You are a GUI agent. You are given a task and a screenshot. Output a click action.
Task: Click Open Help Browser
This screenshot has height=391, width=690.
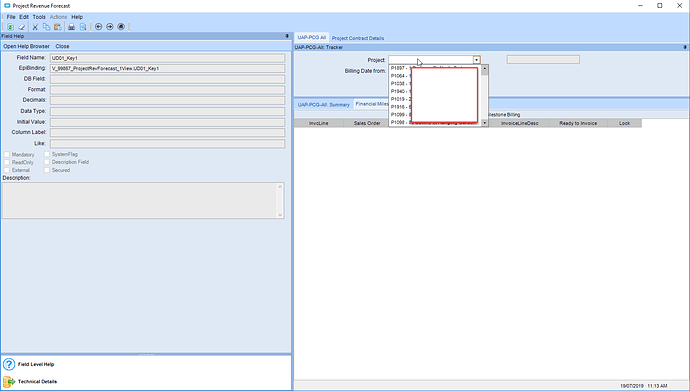click(26, 46)
